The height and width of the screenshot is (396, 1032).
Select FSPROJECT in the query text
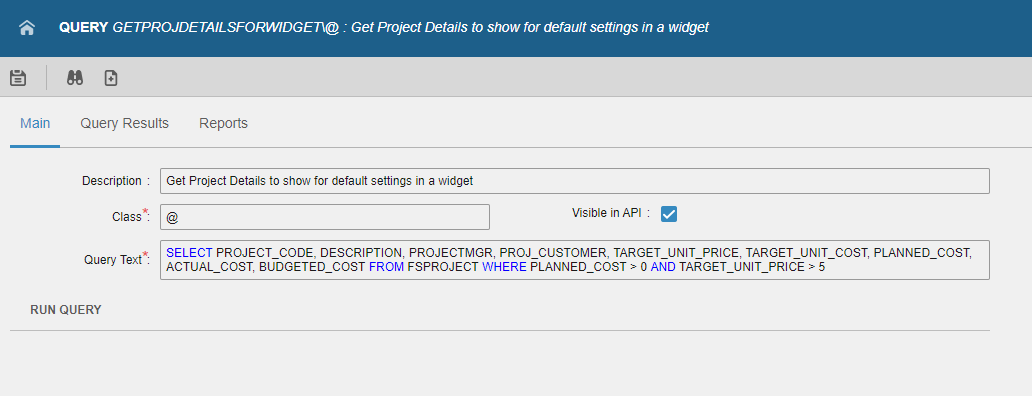[443, 267]
